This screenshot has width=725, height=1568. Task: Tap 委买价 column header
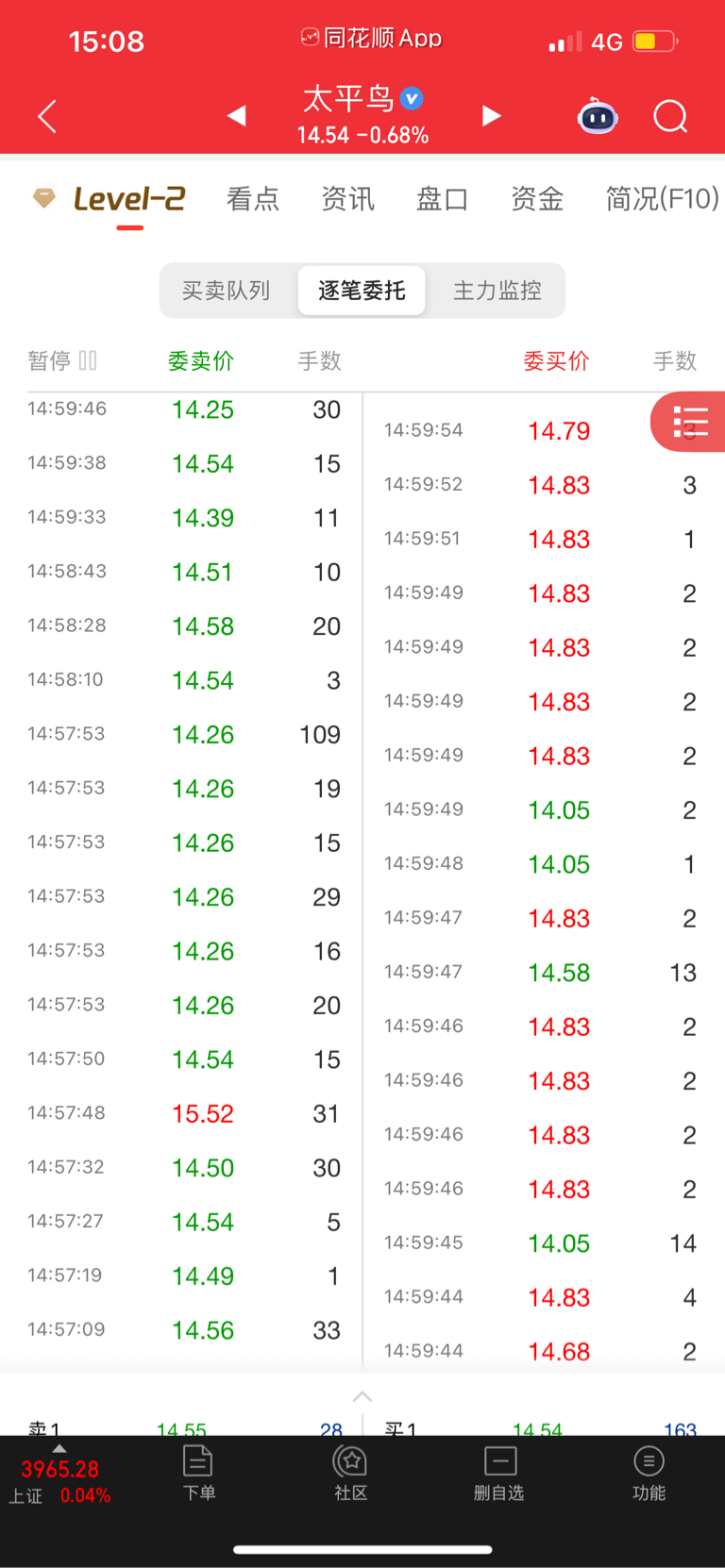click(557, 360)
